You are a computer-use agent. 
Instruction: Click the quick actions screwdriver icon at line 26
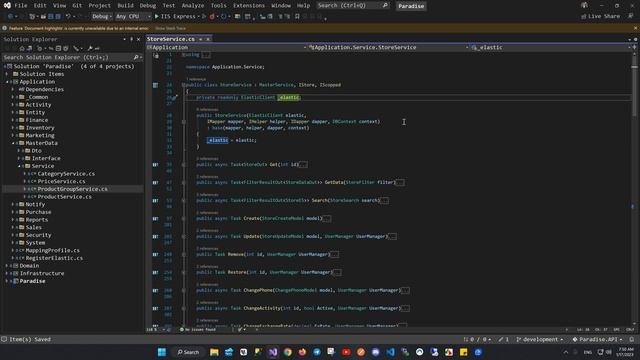coord(174,98)
